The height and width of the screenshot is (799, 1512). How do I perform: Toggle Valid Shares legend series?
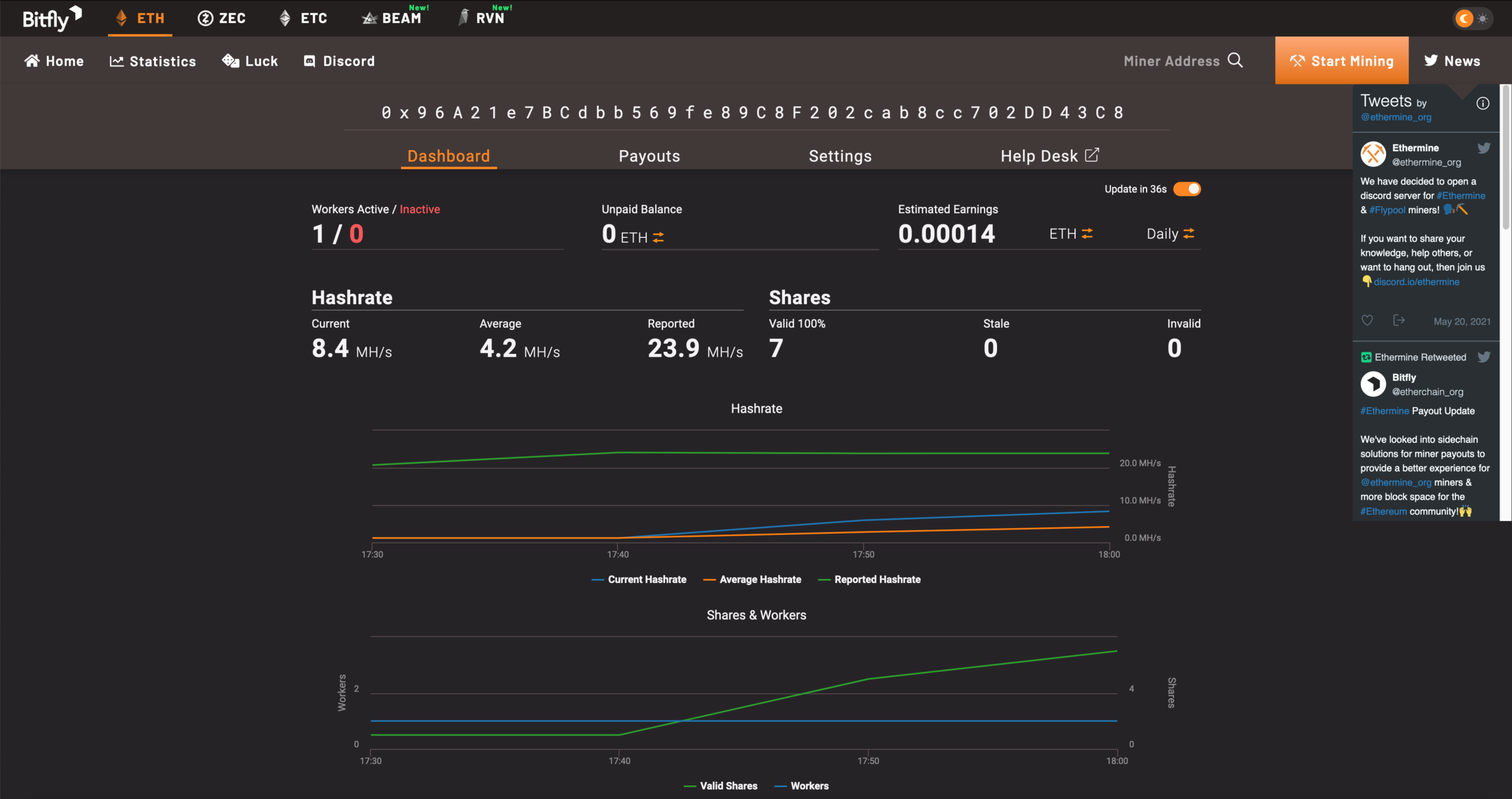click(721, 786)
